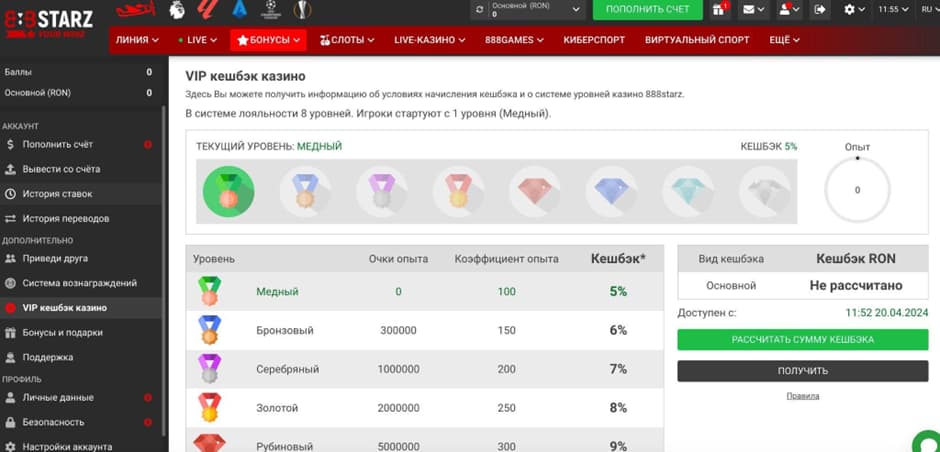The height and width of the screenshot is (452, 940).
Task: Open the user profile icon menu
Action: click(788, 10)
